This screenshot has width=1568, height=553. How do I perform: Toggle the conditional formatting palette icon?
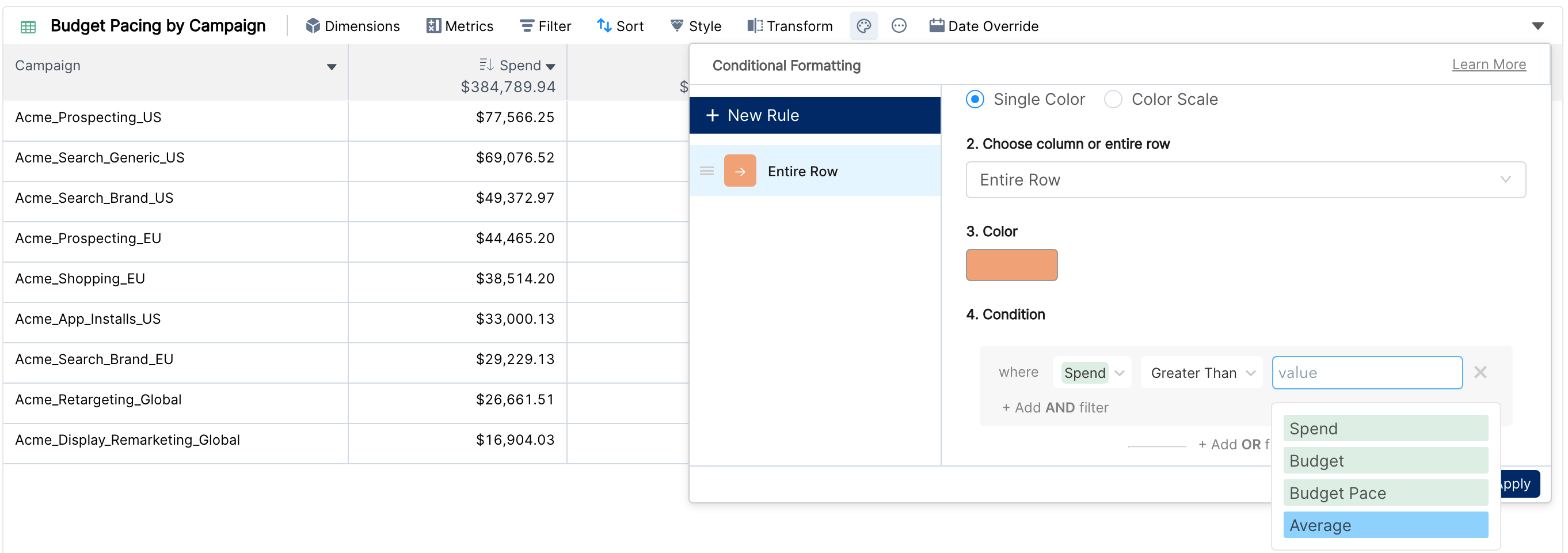pos(863,26)
